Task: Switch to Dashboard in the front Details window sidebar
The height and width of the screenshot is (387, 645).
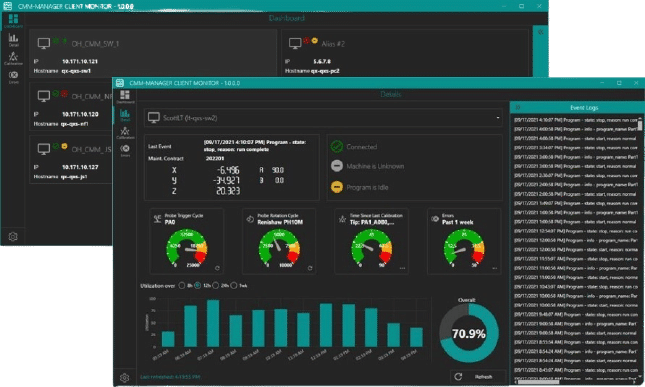Action: 125,97
